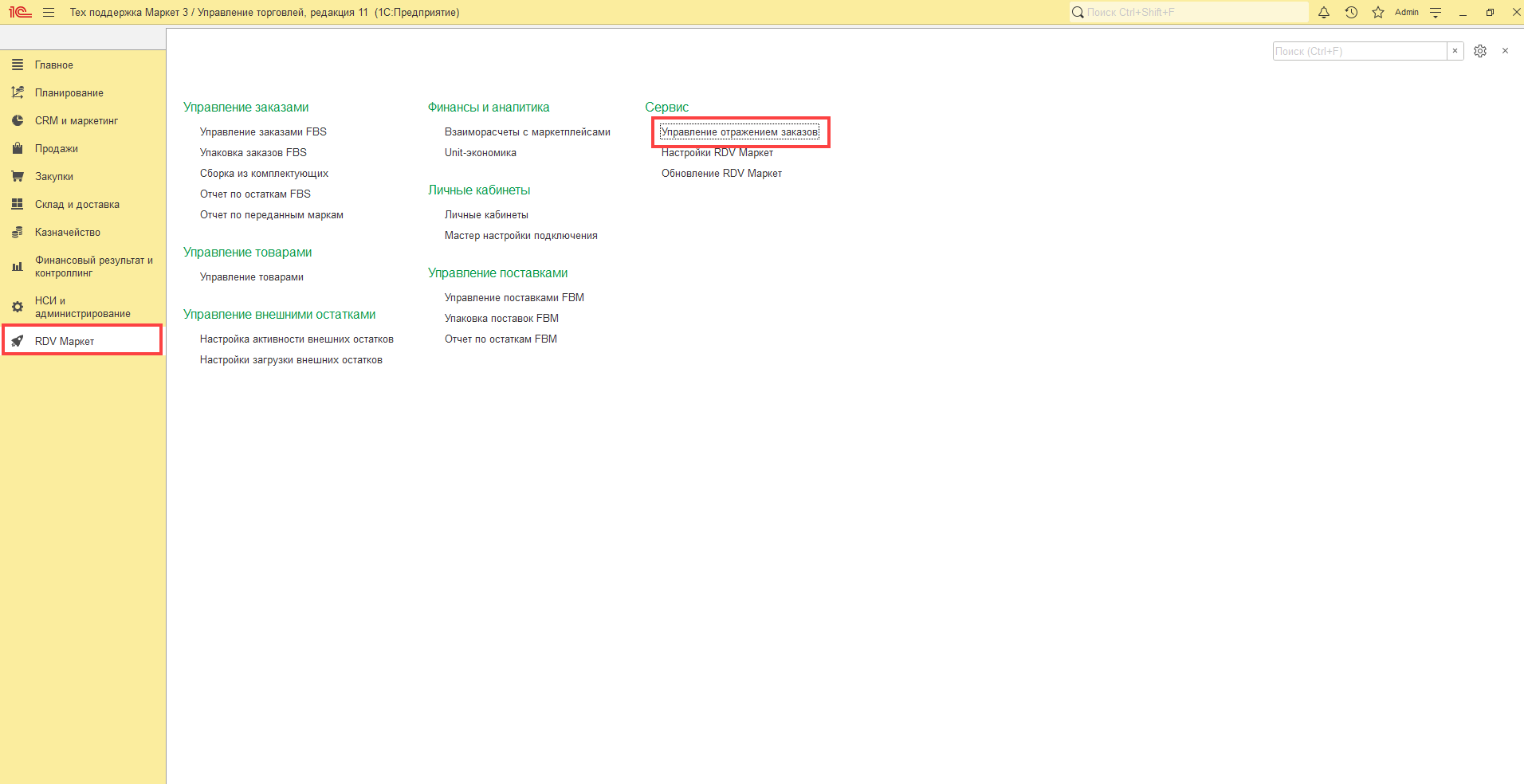This screenshot has height=784, width=1524.
Task: Select the RDV Маркет section
Action: (83, 341)
